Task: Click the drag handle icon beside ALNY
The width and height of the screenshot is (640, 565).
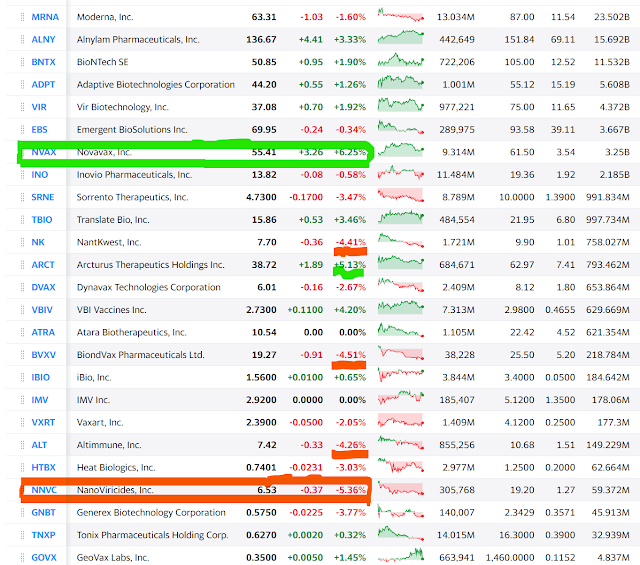Action: [x=22, y=40]
